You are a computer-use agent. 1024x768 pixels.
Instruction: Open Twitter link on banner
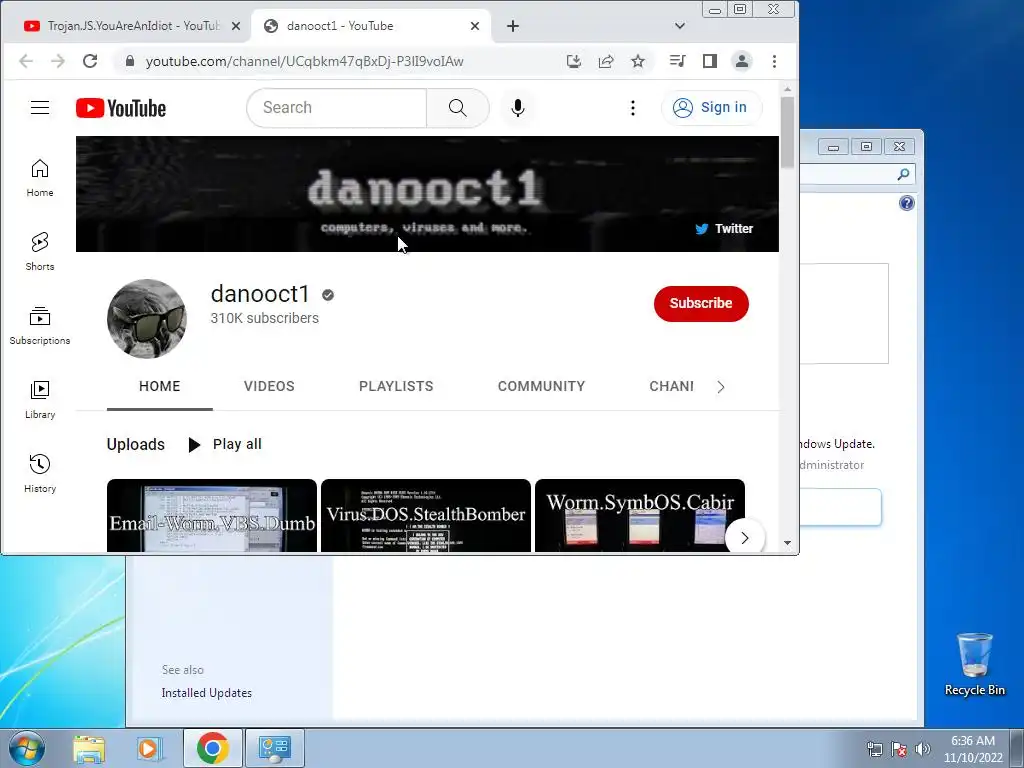724,229
